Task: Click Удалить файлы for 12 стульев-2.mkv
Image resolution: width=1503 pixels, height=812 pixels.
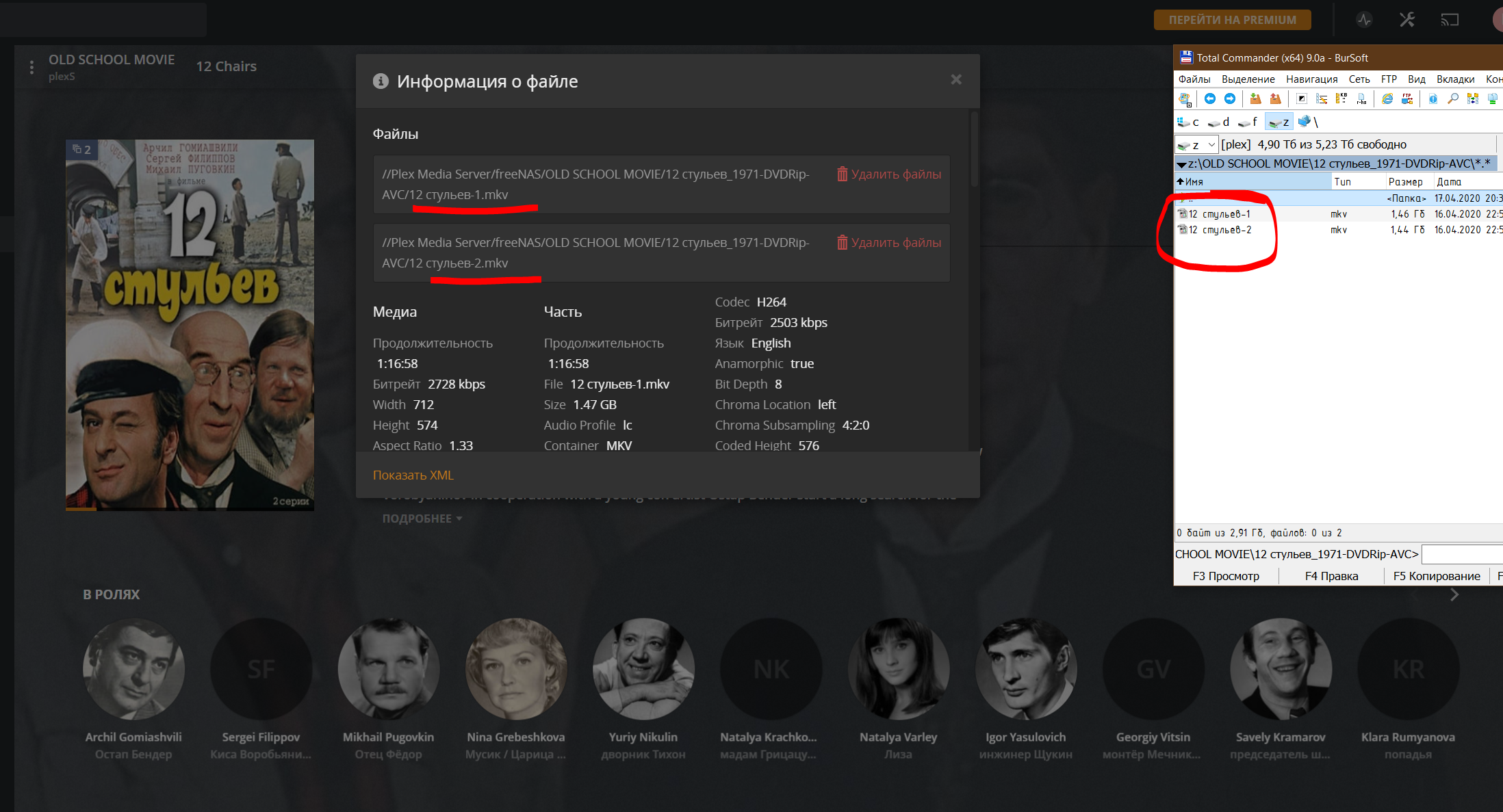Action: pyautogui.click(x=889, y=243)
